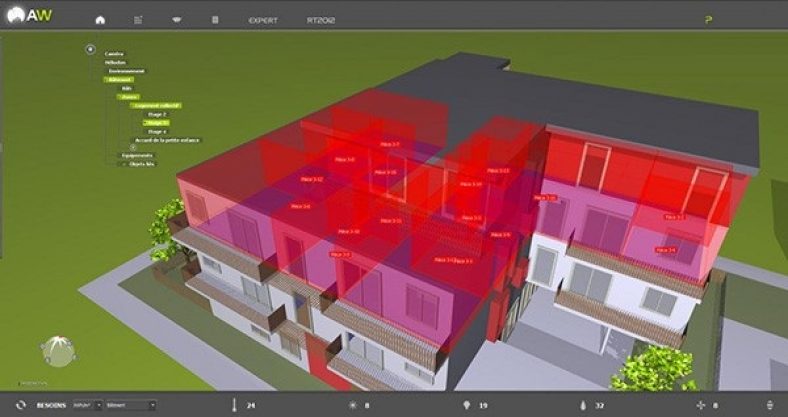Open the RT2012 tab
This screenshot has width=788, height=417.
pyautogui.click(x=321, y=21)
